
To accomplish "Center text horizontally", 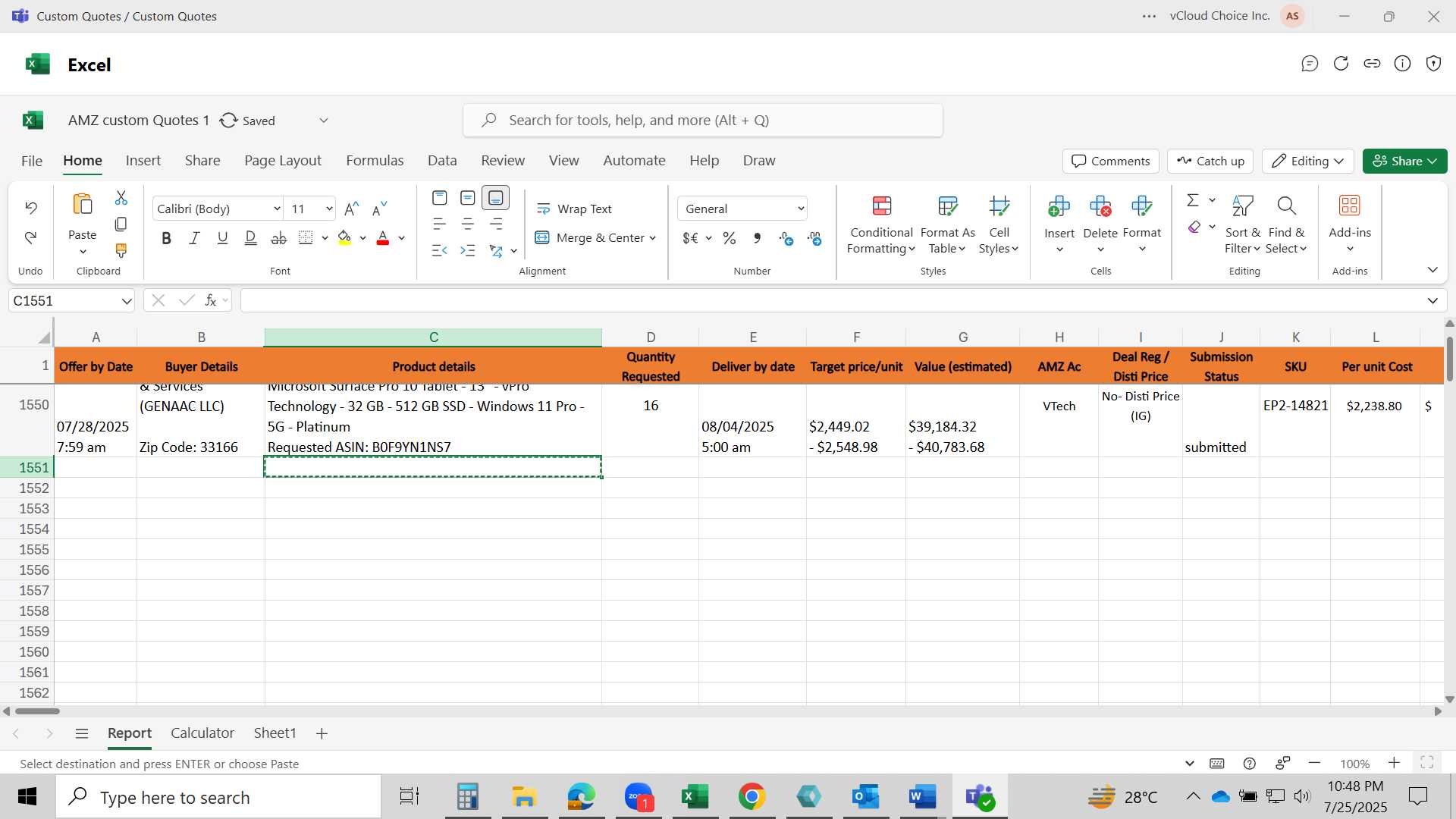I will click(468, 224).
